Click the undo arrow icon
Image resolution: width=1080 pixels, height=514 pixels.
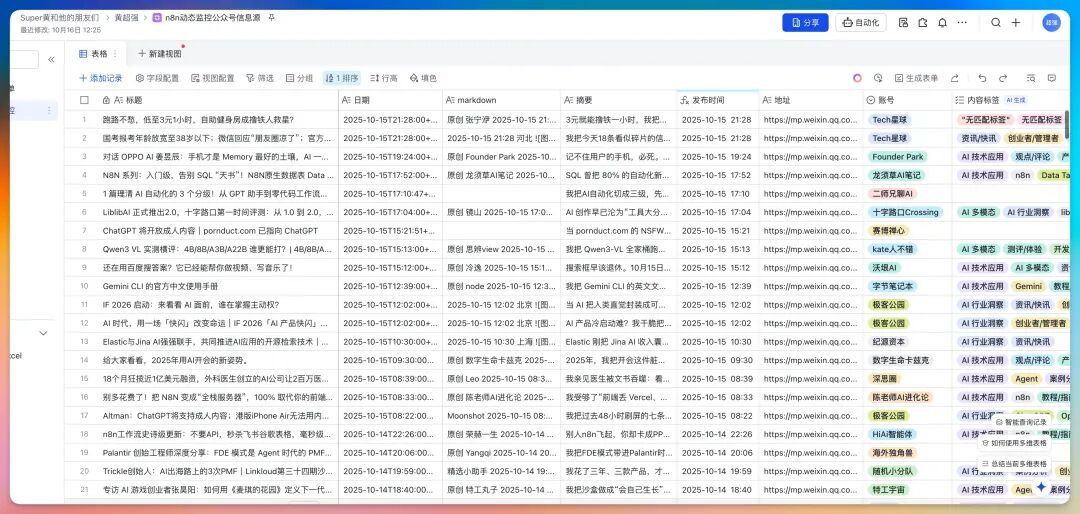click(982, 78)
